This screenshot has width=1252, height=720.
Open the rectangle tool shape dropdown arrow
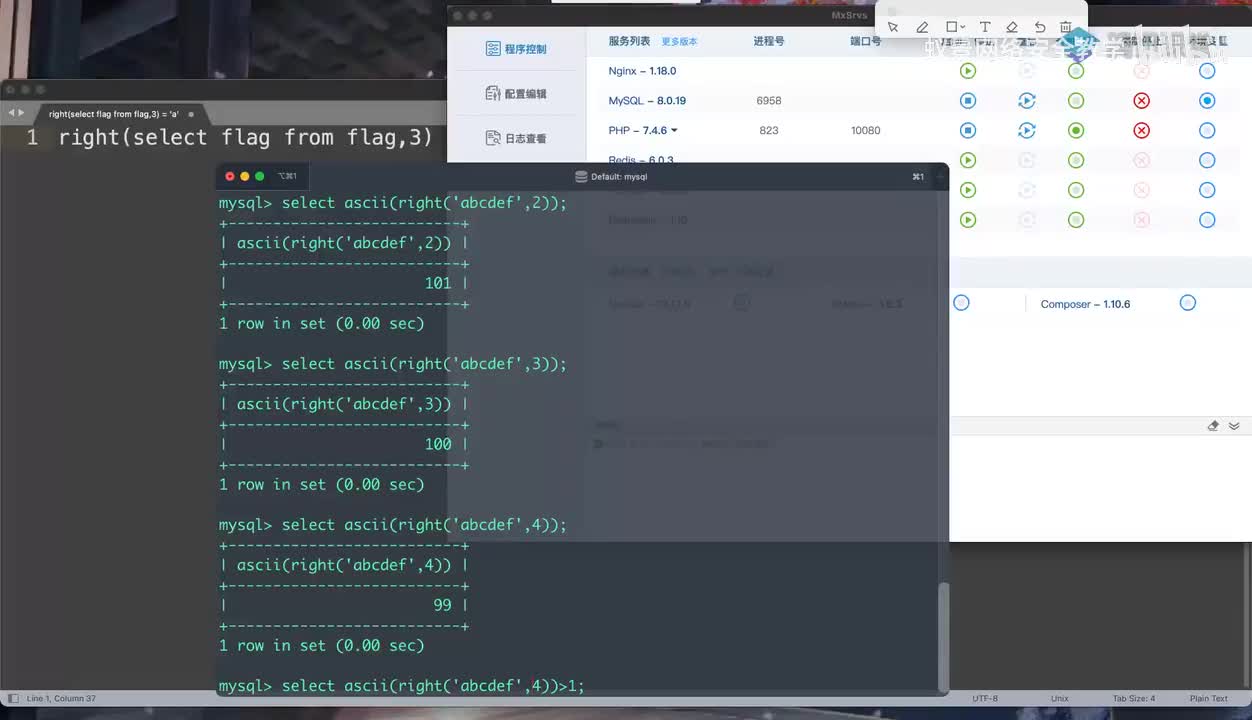963,28
